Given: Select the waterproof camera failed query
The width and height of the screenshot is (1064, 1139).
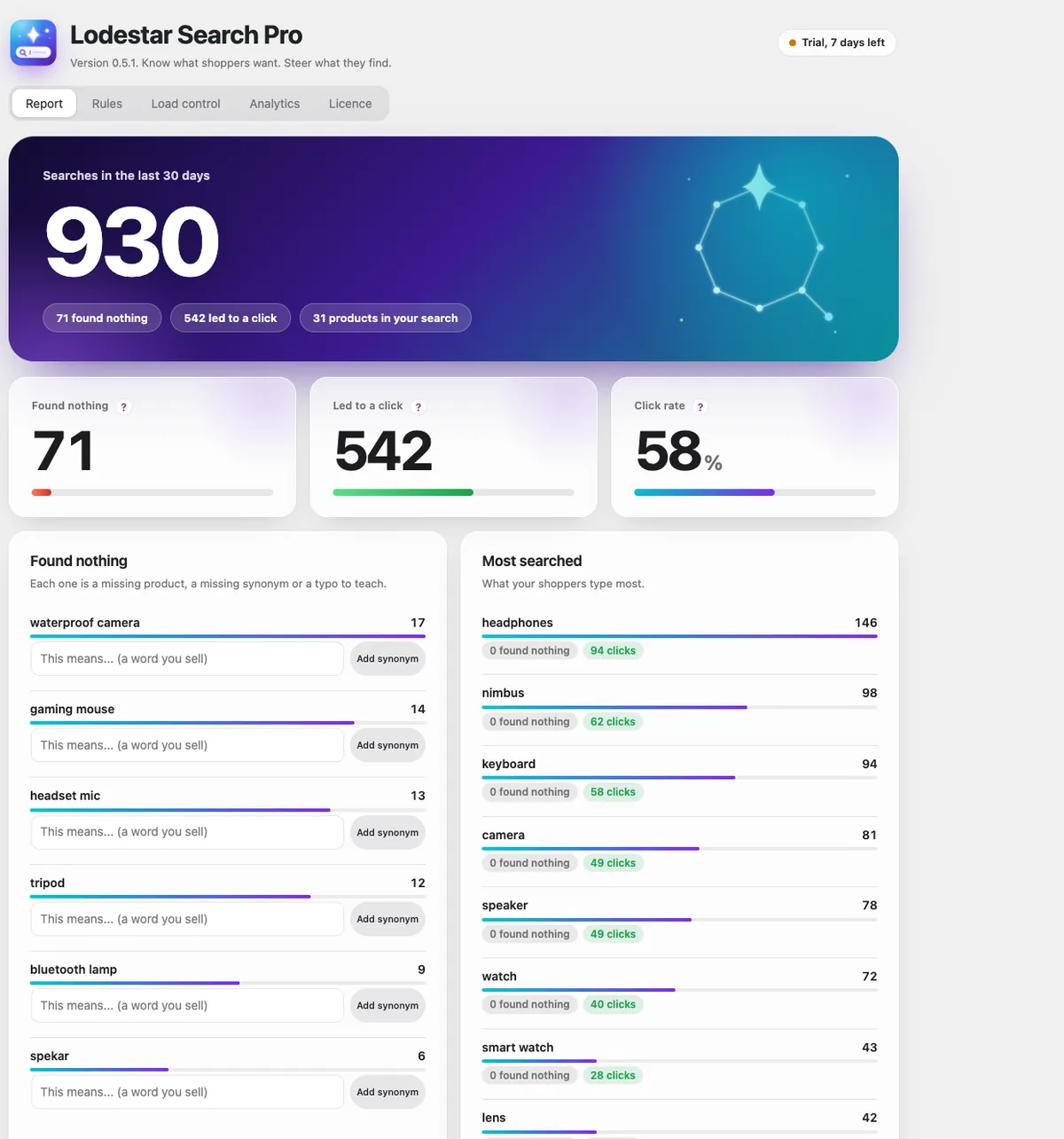Looking at the screenshot, I should (x=85, y=623).
